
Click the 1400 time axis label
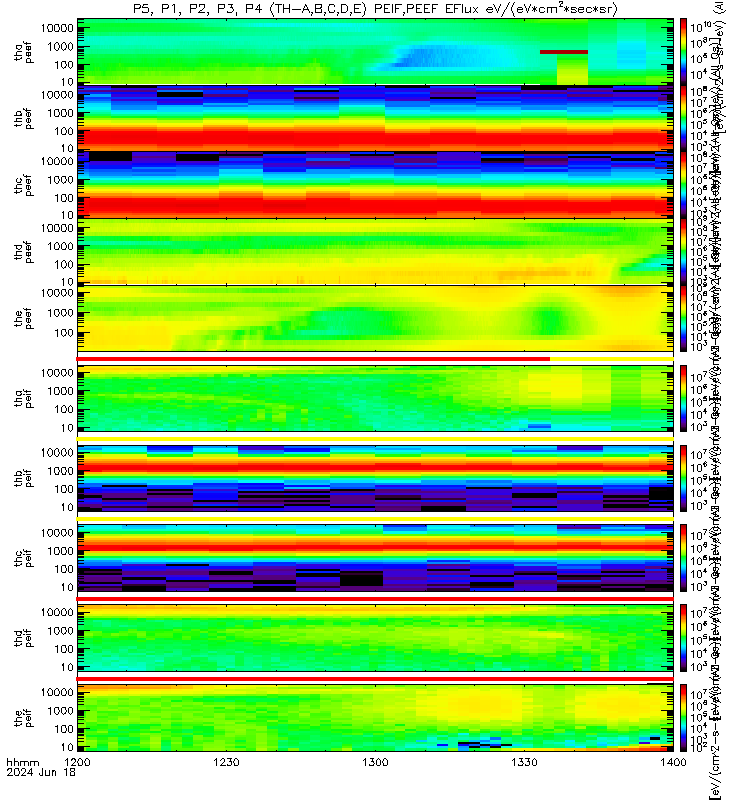click(673, 762)
